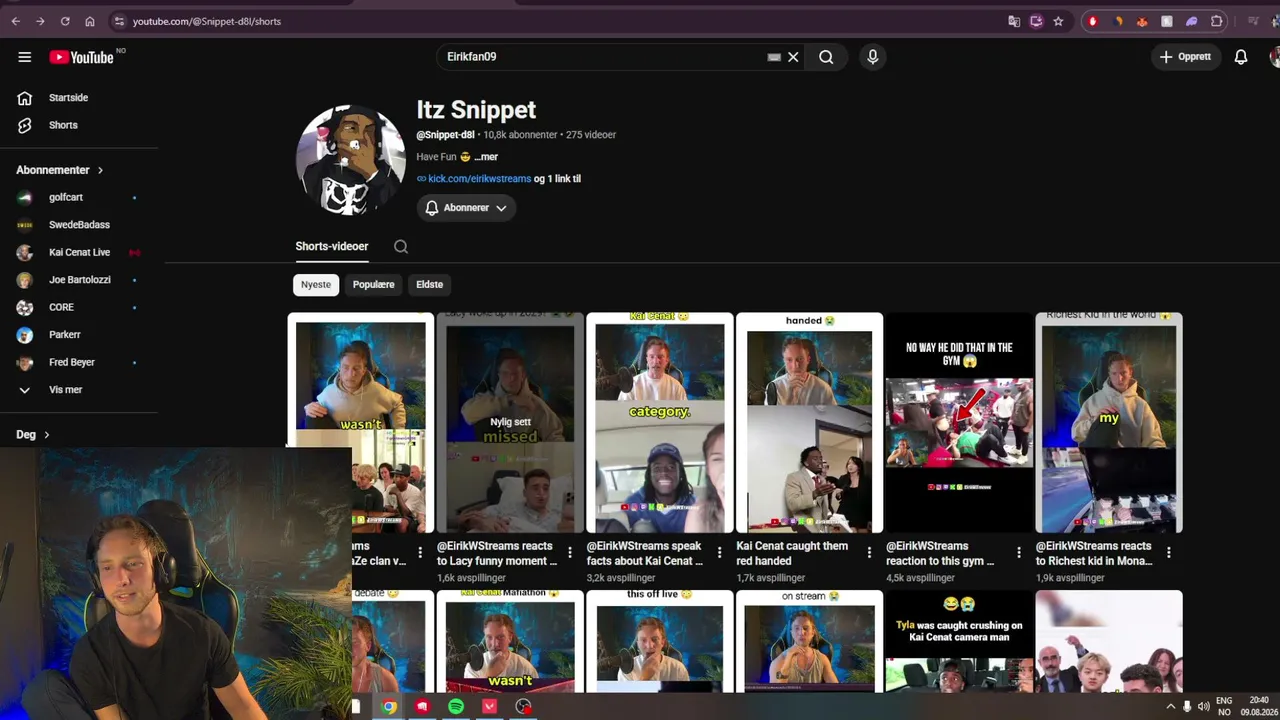Click the Opprett create button
This screenshot has height=720, width=1280.
pos(1186,57)
